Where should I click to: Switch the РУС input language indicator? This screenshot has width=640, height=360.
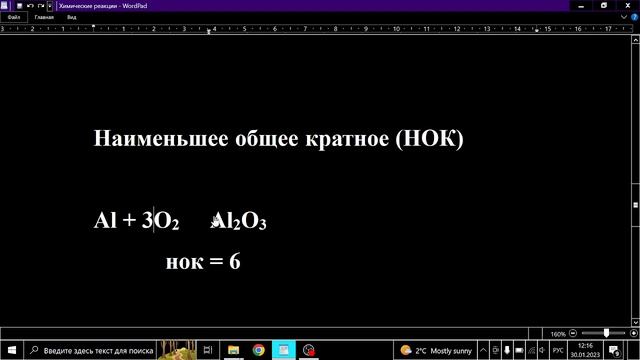click(558, 350)
